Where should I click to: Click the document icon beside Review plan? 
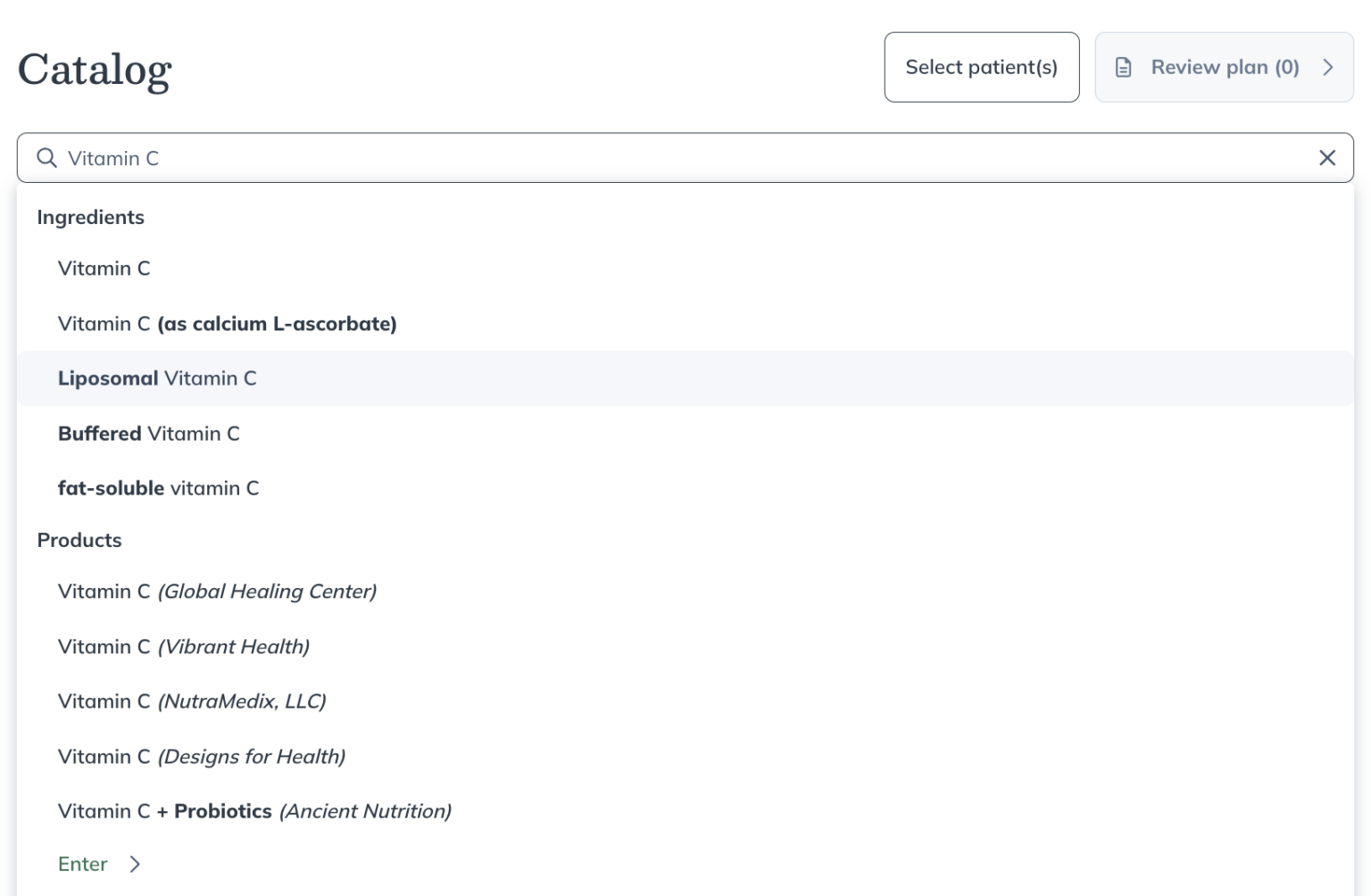(1123, 67)
